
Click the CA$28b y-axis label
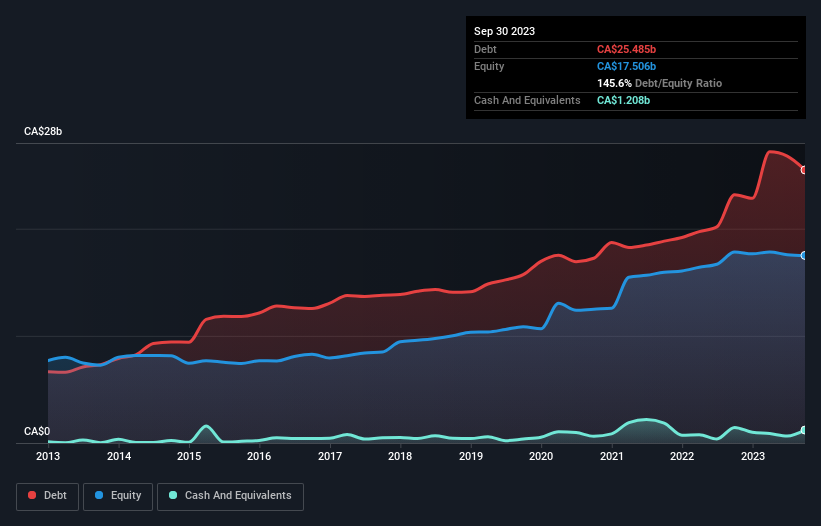[x=43, y=131]
